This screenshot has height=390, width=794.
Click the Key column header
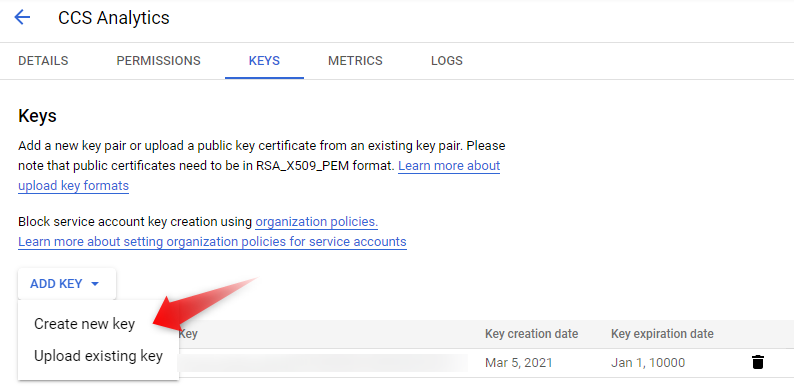pyautogui.click(x=188, y=334)
